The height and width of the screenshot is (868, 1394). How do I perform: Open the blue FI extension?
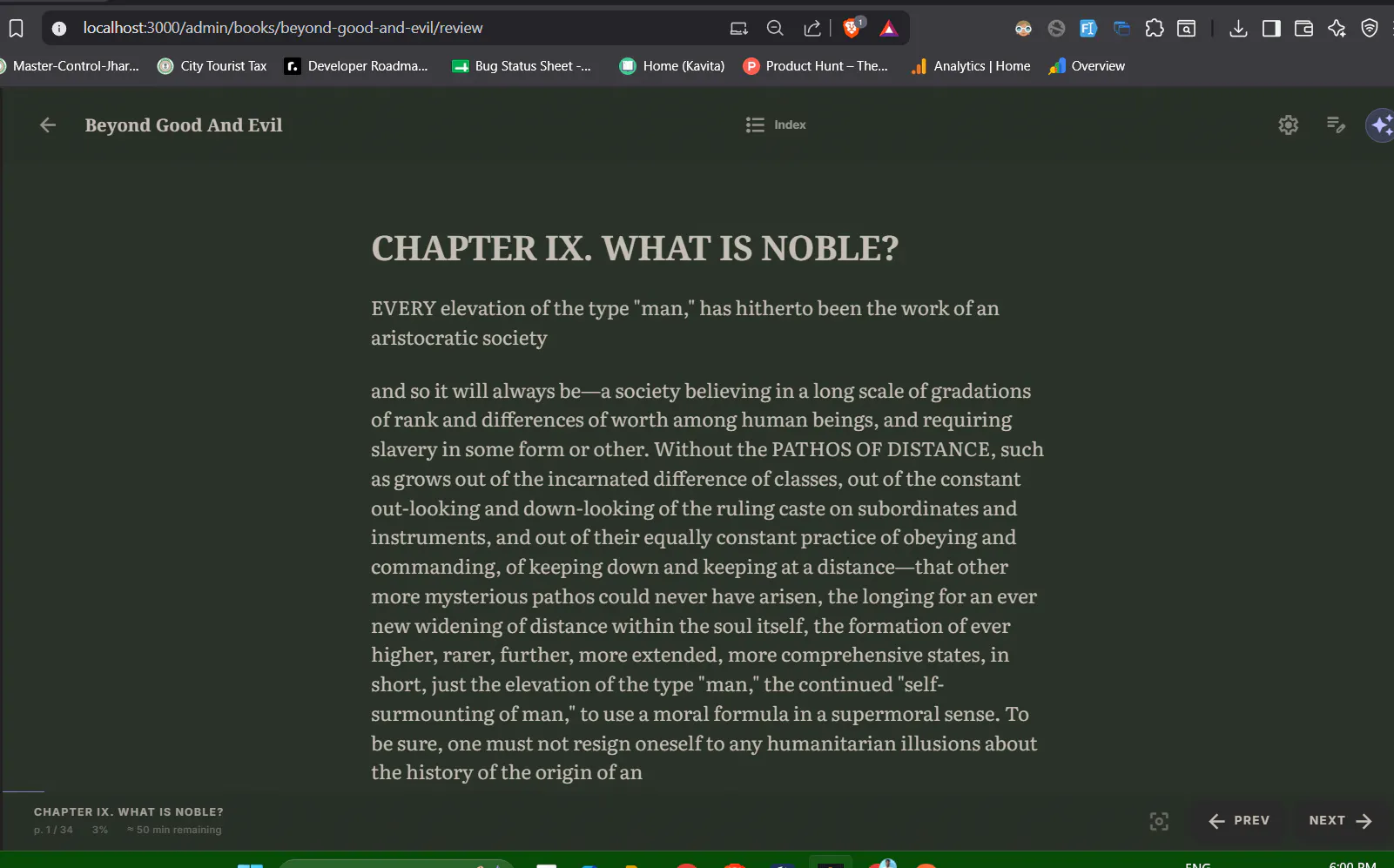[1088, 29]
